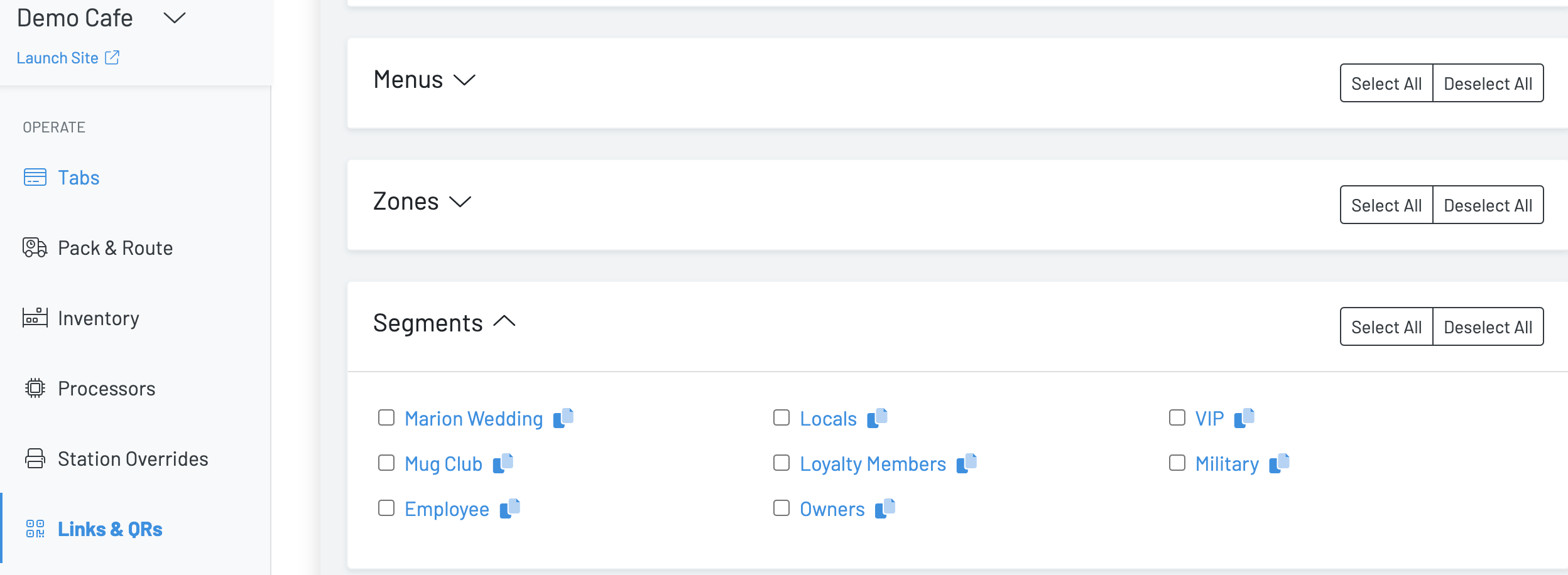1568x575 pixels.
Task: Copy the Military segment link
Action: click(x=1279, y=463)
